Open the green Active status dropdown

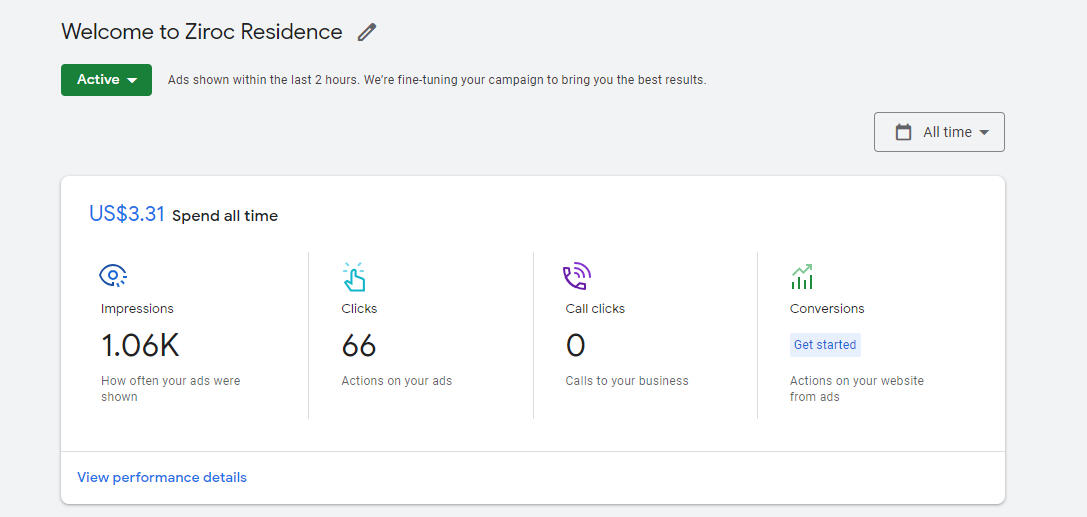click(106, 80)
